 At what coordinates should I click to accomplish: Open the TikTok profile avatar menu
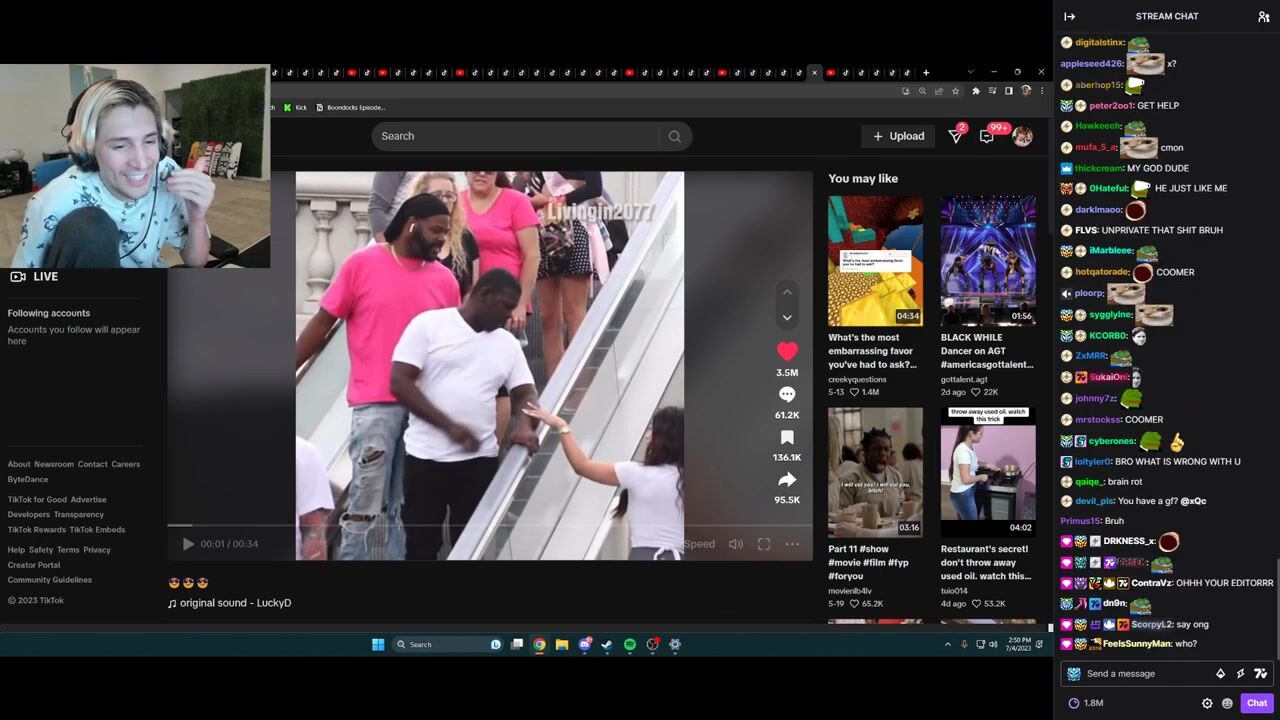tap(1022, 136)
